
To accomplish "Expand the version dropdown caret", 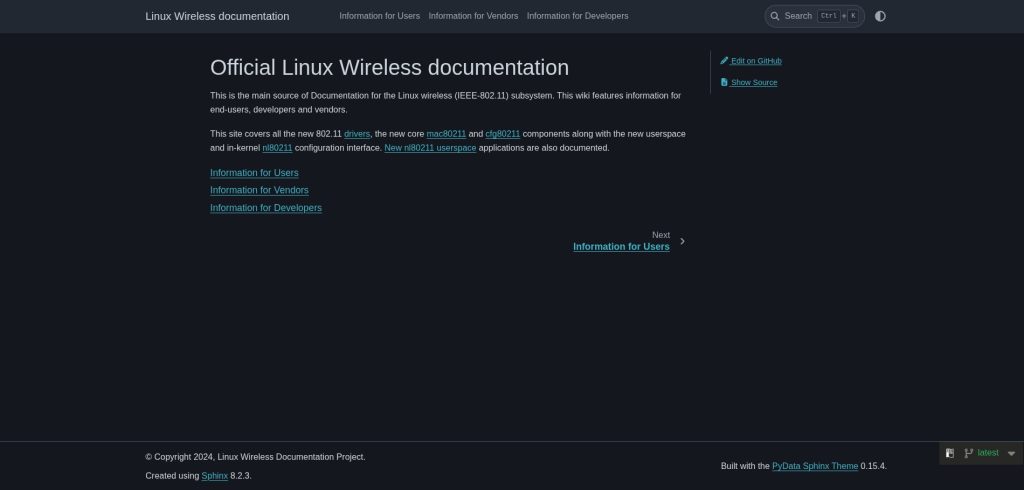I will coord(1011,453).
